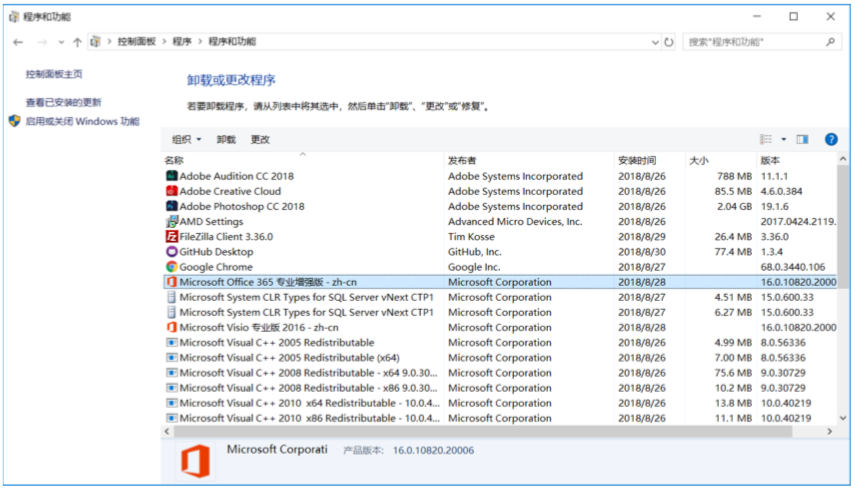The height and width of the screenshot is (490, 855).
Task: Click the Adobe Photoshop CC 2018 icon
Action: tap(171, 206)
